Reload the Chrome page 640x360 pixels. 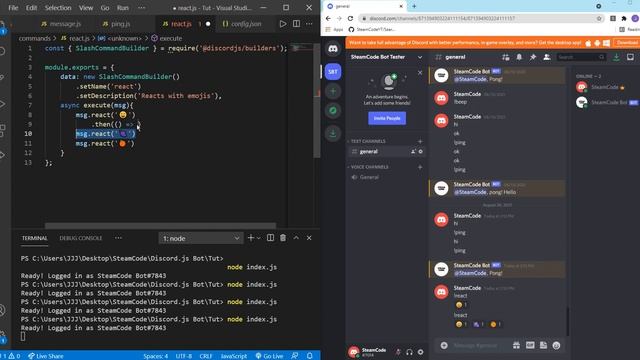click(x=350, y=18)
